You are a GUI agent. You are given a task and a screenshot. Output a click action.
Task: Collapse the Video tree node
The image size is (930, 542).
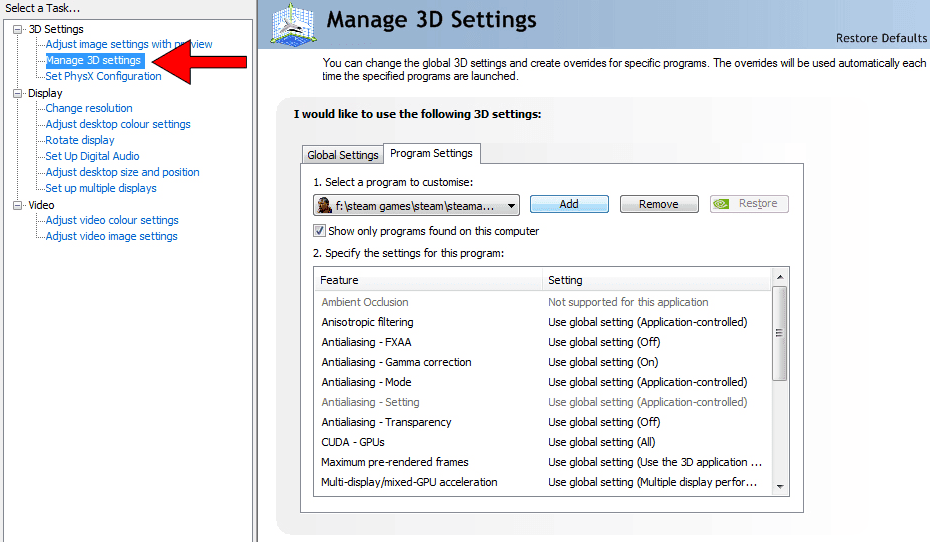(18, 205)
